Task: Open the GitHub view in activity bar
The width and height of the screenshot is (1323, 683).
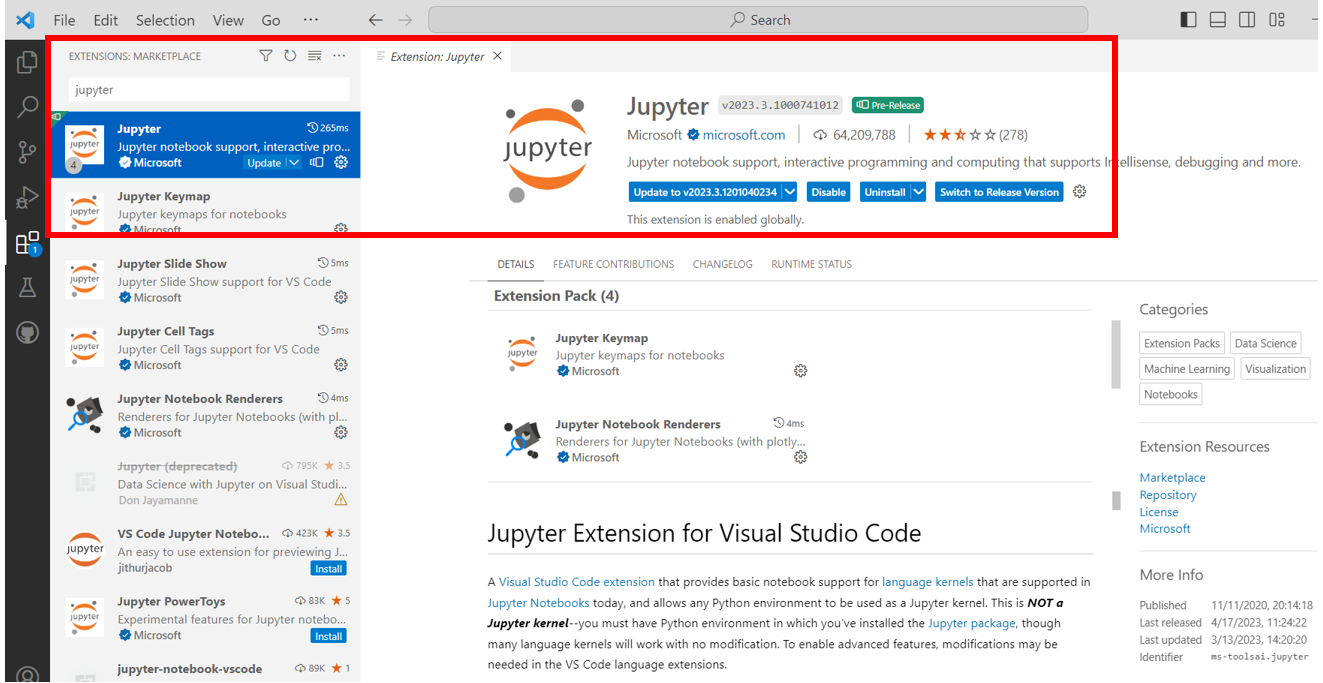Action: tap(27, 332)
